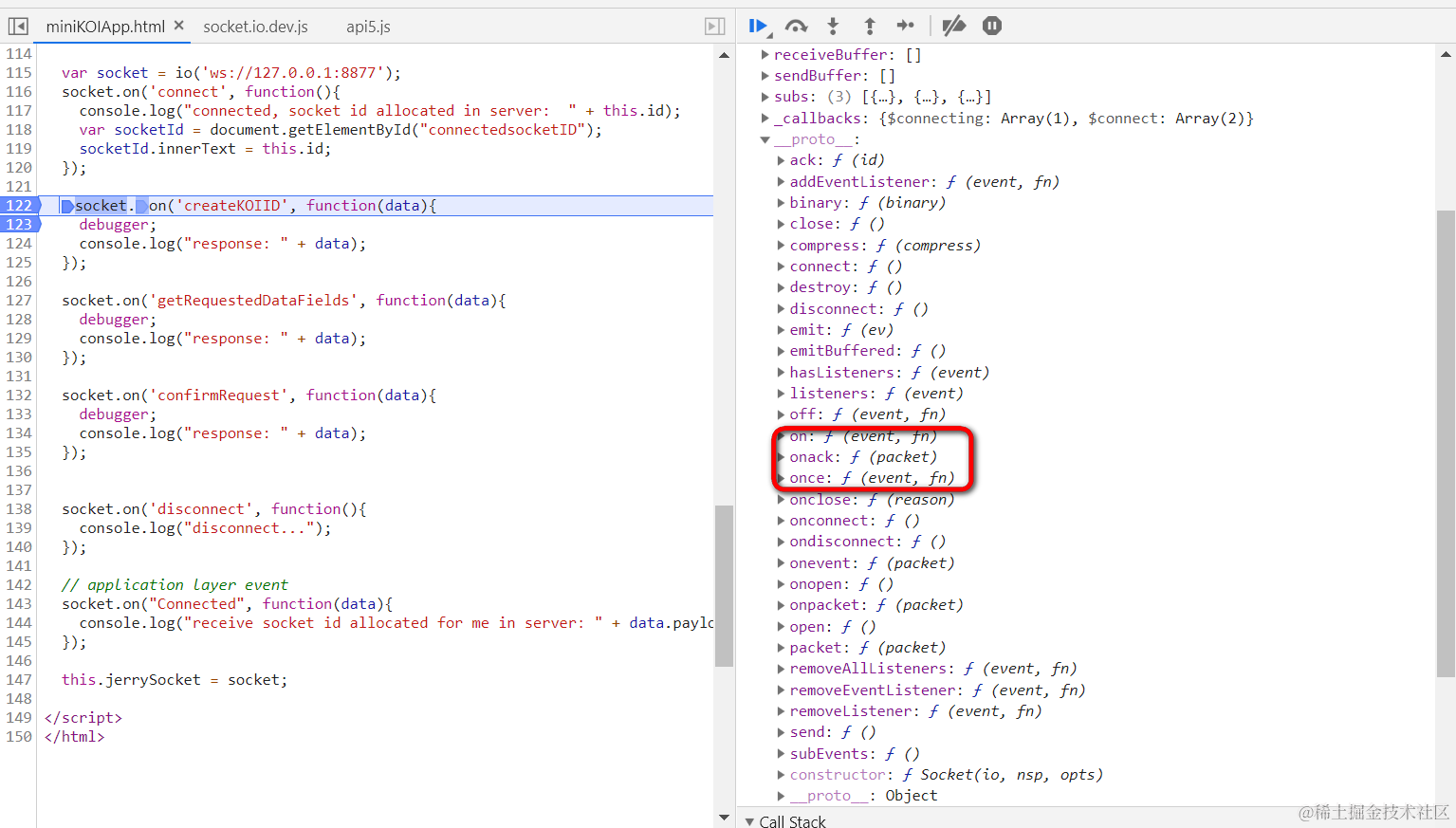This screenshot has height=828, width=1456.
Task: Collapse the Call Stack section
Action: 750,821
